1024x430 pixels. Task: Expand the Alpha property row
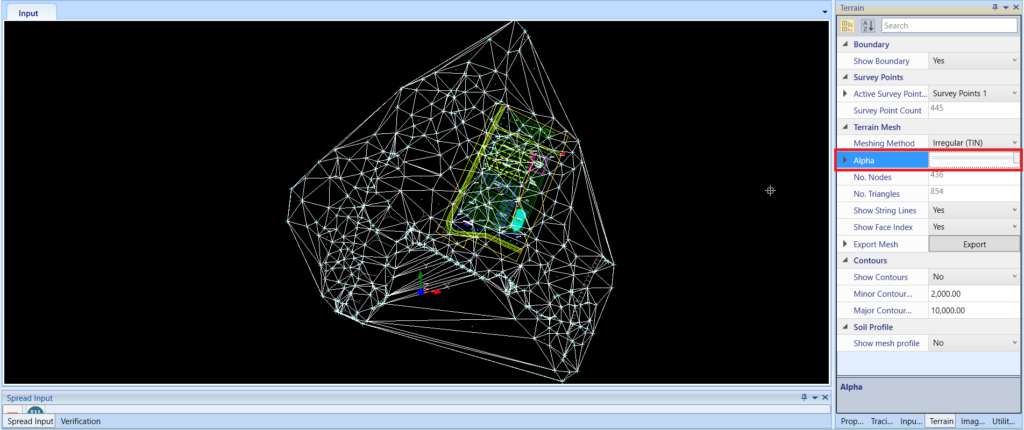coord(845,159)
